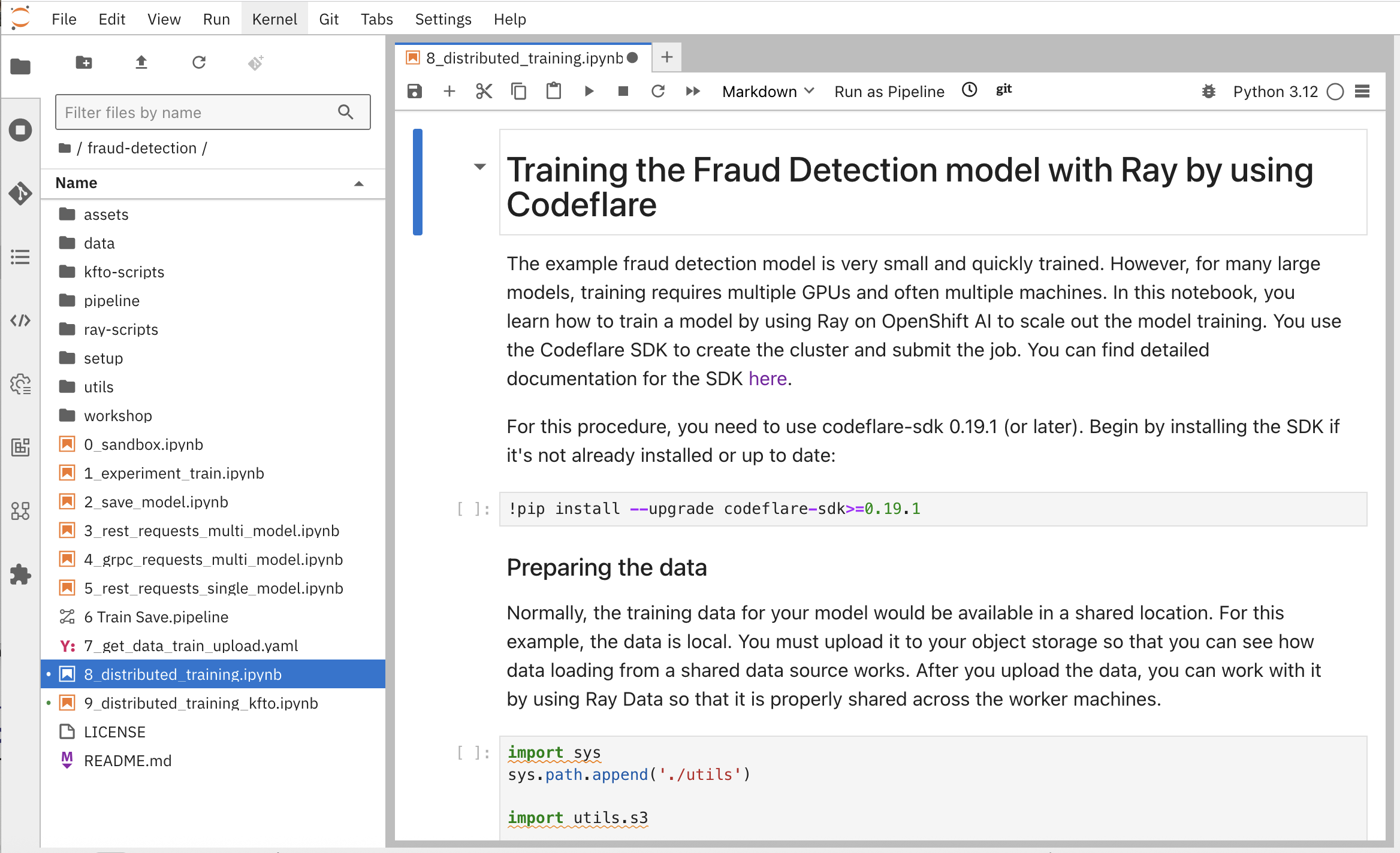Open the Git menu
1400x853 pixels.
328,19
